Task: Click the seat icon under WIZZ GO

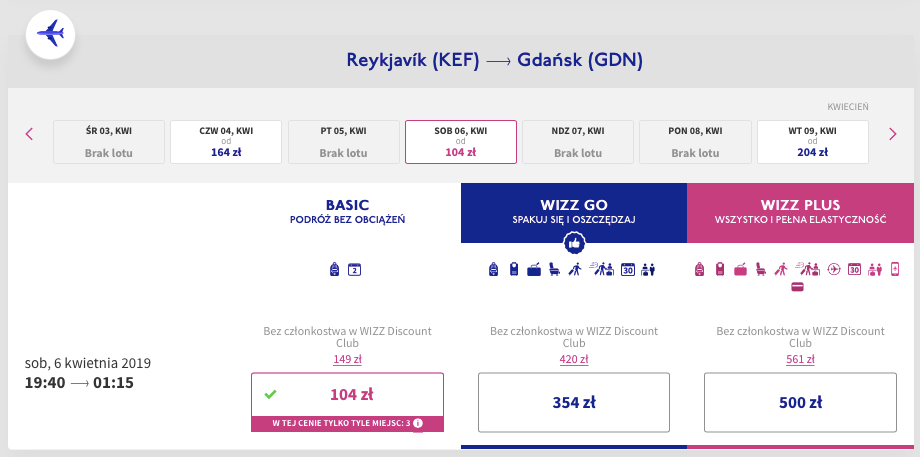Action: coord(554,269)
